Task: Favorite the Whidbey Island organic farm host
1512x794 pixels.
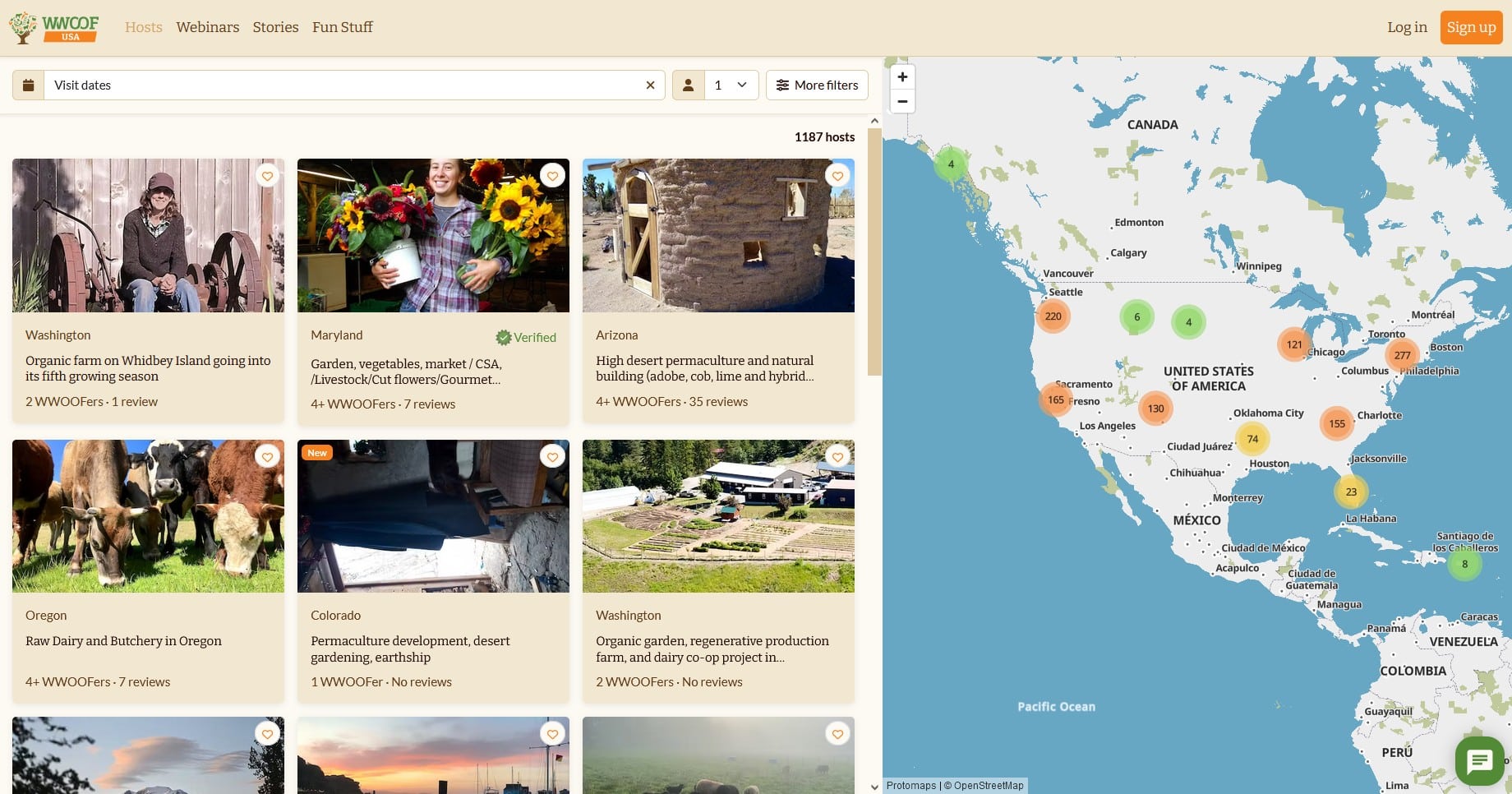Action: pos(267,176)
